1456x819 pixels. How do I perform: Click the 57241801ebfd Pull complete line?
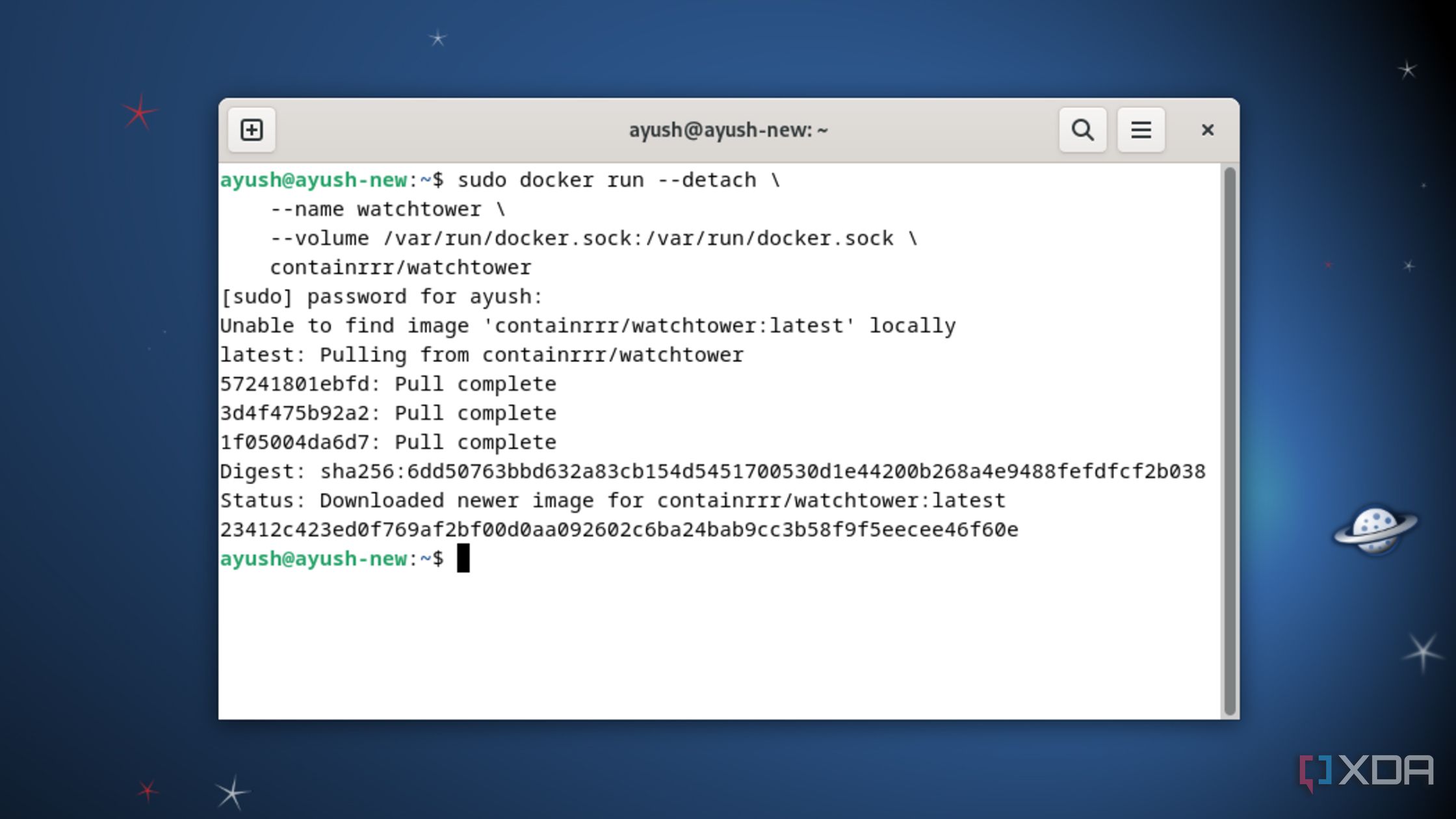(388, 384)
